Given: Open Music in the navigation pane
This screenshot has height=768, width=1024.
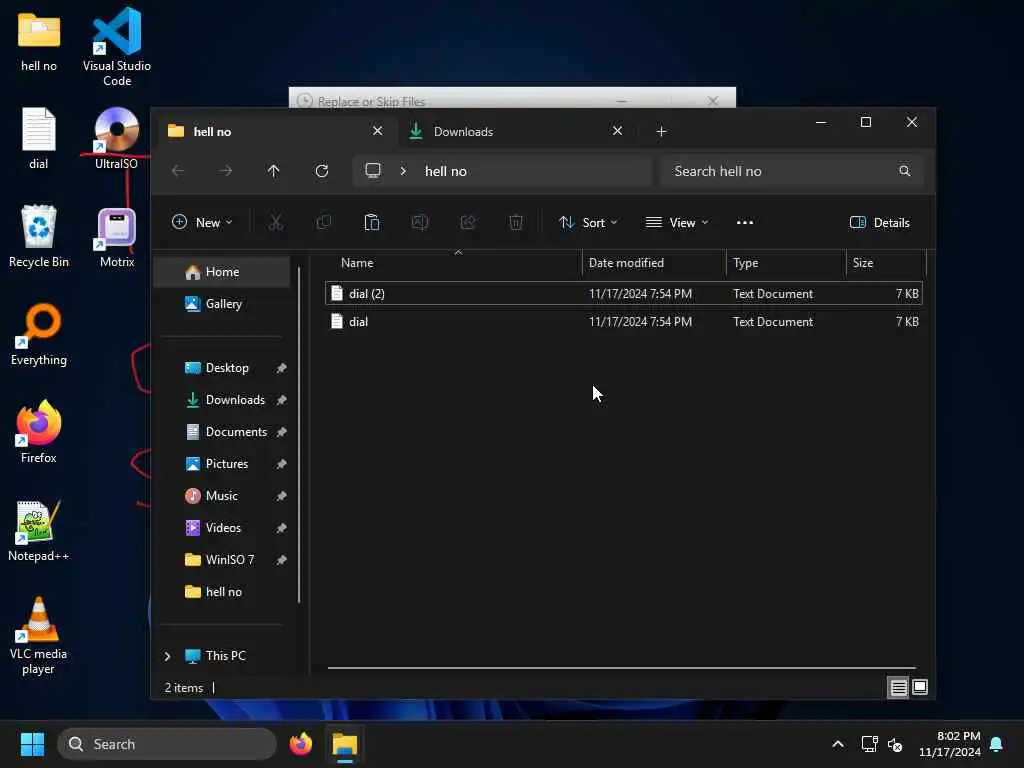Looking at the screenshot, I should point(222,496).
